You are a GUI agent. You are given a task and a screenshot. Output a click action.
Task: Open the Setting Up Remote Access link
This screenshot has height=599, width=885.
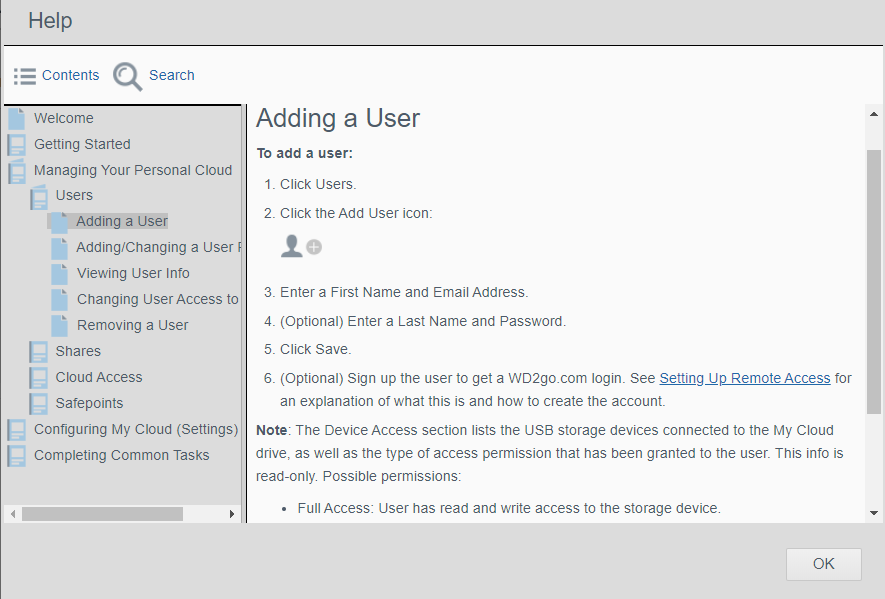pyautogui.click(x=744, y=378)
